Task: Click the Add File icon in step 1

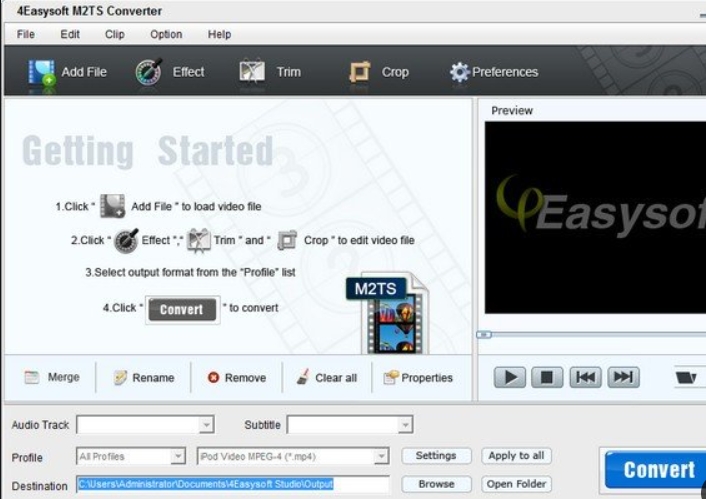Action: coord(112,206)
